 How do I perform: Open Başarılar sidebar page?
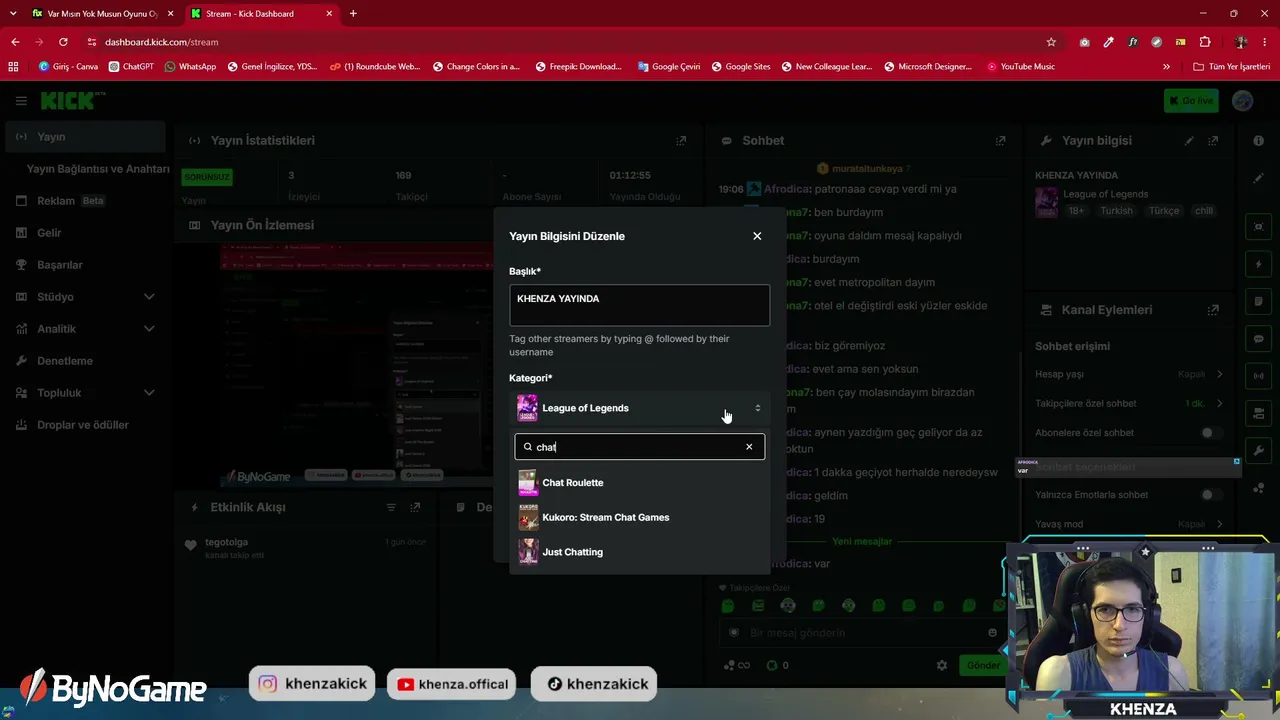pyautogui.click(x=84, y=265)
